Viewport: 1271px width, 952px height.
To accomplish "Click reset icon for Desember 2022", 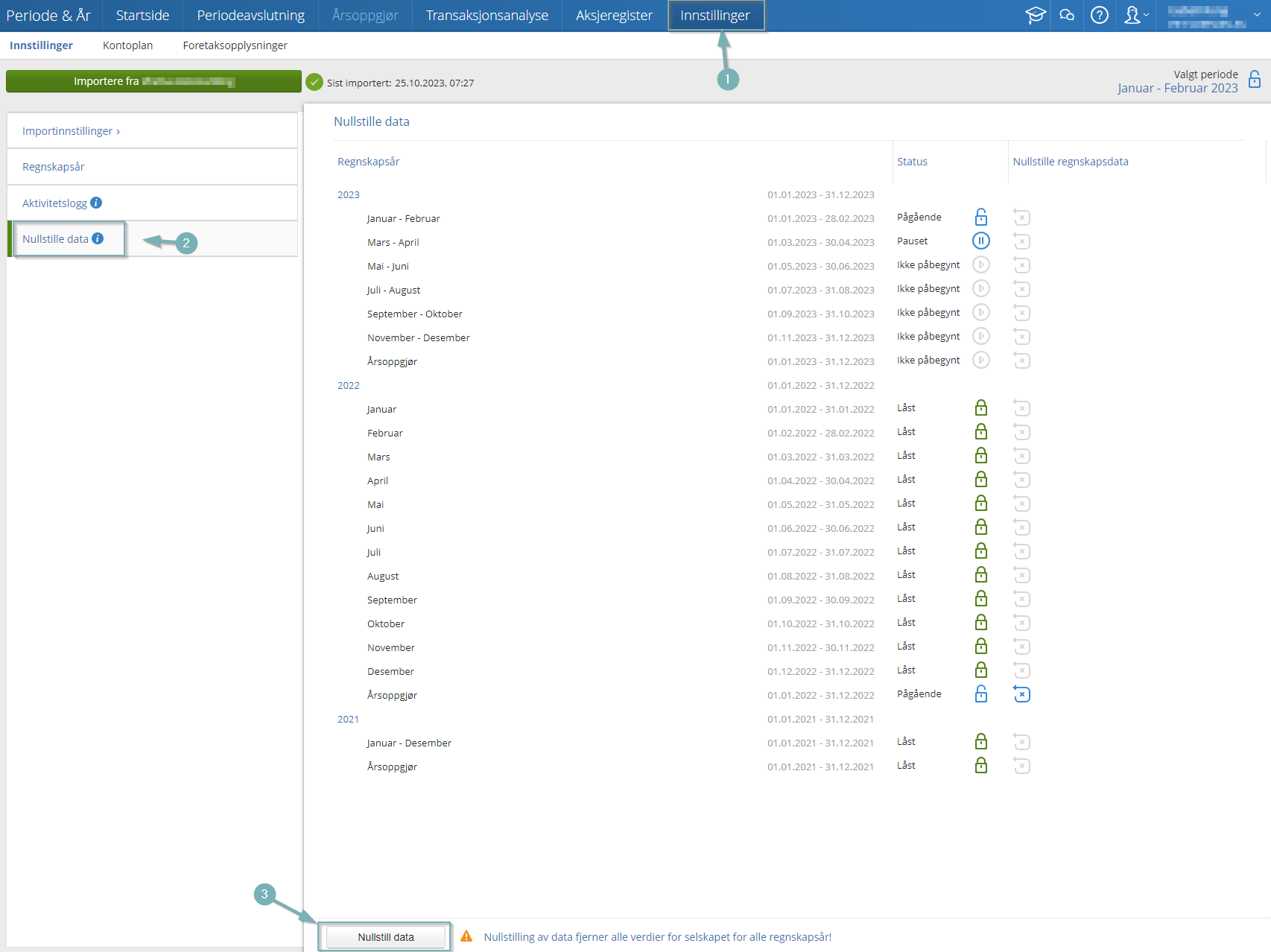I will [1021, 670].
